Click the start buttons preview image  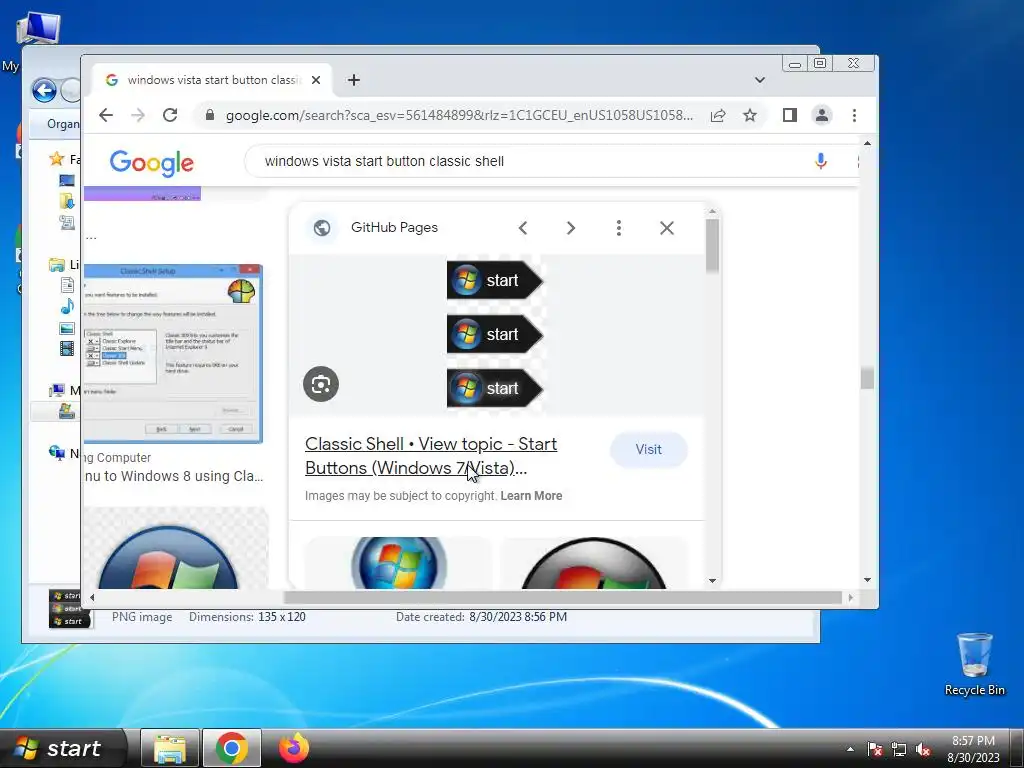point(495,334)
